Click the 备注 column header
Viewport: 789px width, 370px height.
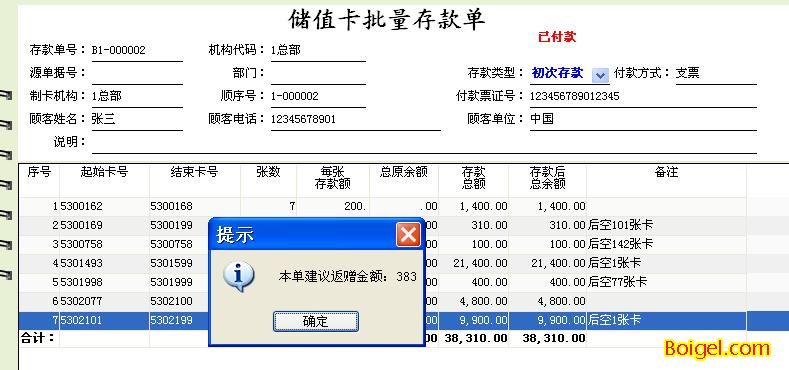tap(666, 172)
